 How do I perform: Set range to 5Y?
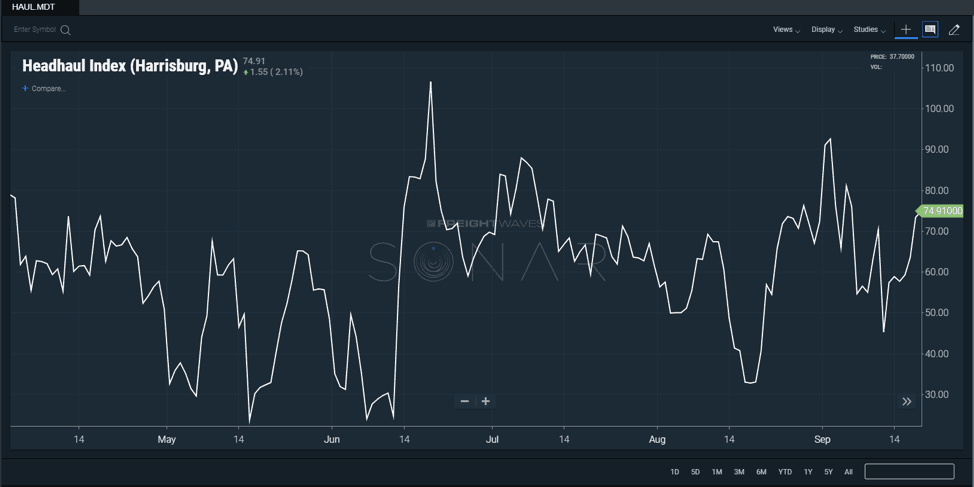[829, 472]
